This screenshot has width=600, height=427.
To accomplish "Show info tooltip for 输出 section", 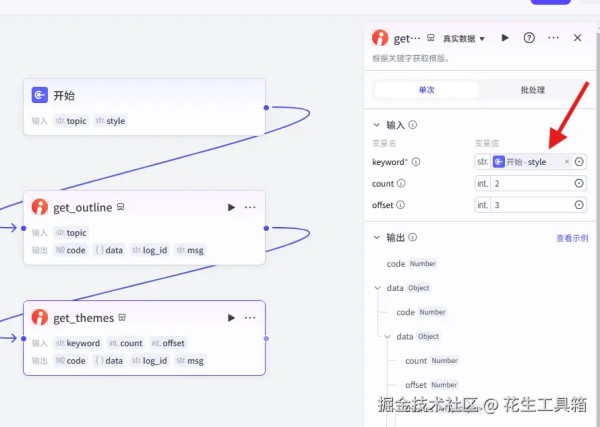I will [x=412, y=237].
